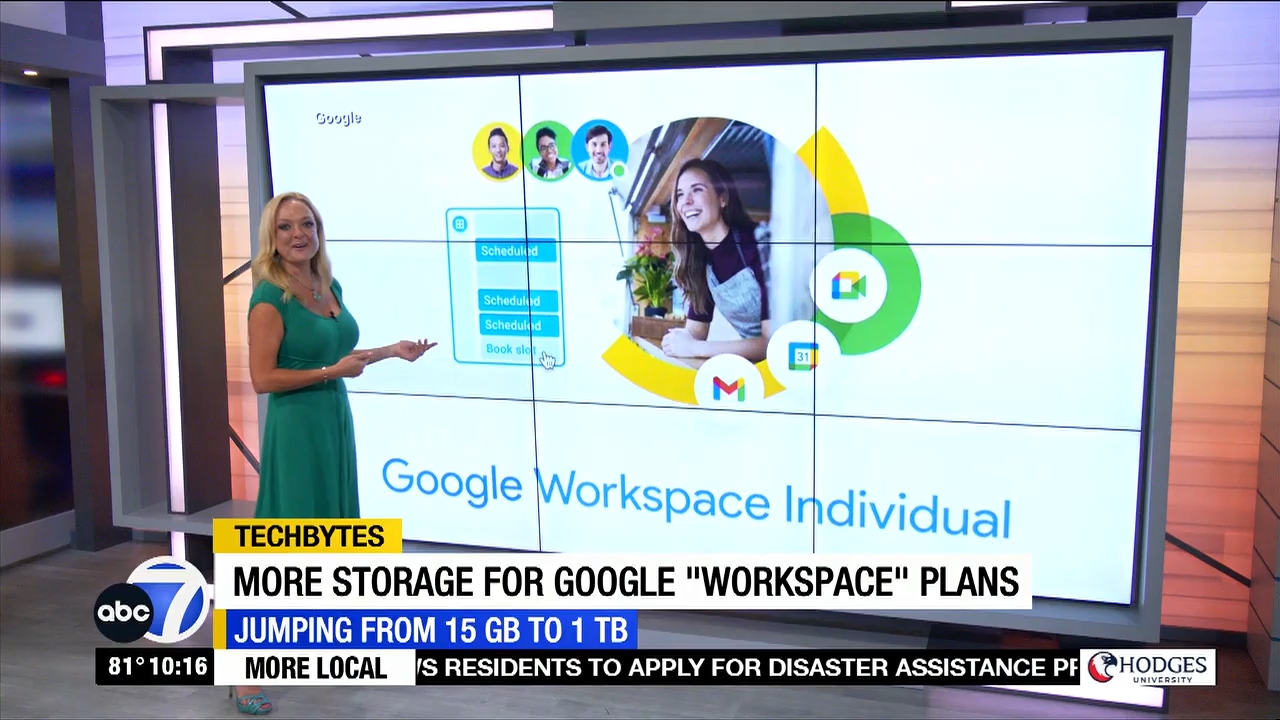Click the Scheduled slot directly above Book slot
The width and height of the screenshot is (1280, 720).
tap(519, 325)
